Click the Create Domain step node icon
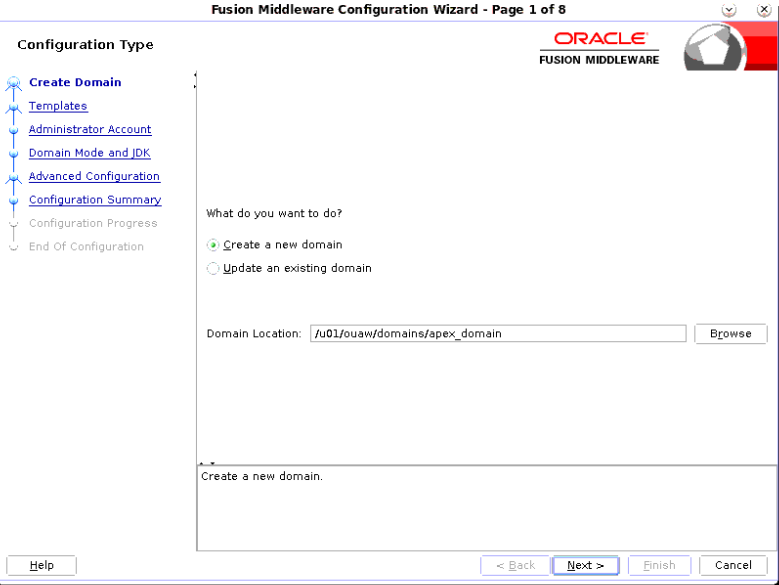Image resolution: width=779 pixels, height=585 pixels. point(13,83)
